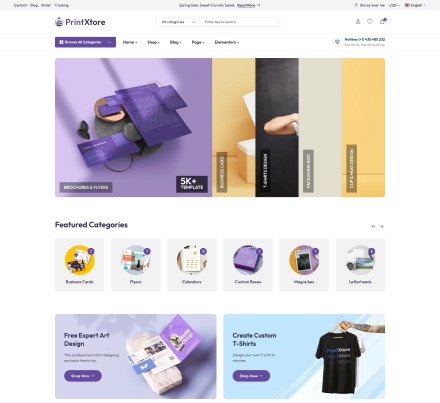The image size is (440, 403).
Task: Click the PrintXtore logo
Action: coord(80,22)
